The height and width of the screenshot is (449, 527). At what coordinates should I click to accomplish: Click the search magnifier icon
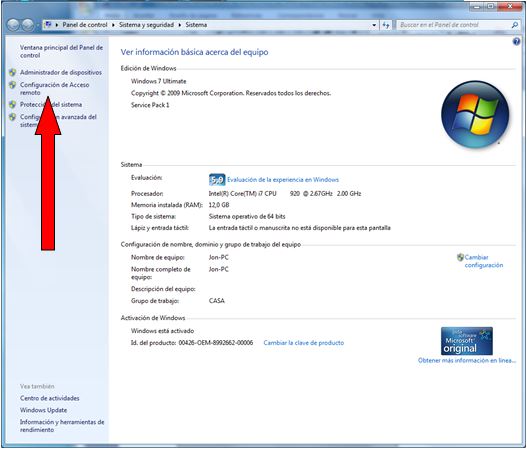click(x=515, y=25)
